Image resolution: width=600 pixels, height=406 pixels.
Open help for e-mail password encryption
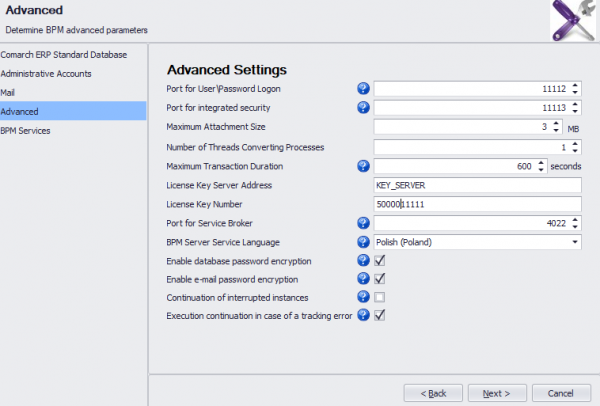click(363, 279)
